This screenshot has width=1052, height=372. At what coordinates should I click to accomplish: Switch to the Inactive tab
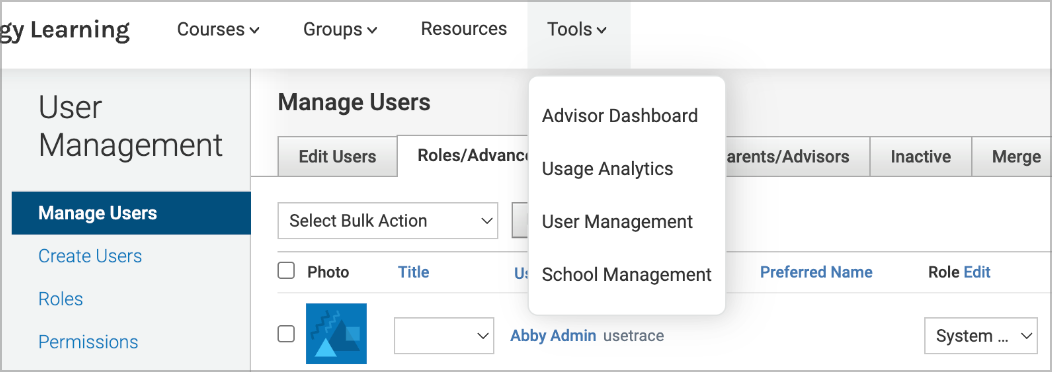[920, 156]
